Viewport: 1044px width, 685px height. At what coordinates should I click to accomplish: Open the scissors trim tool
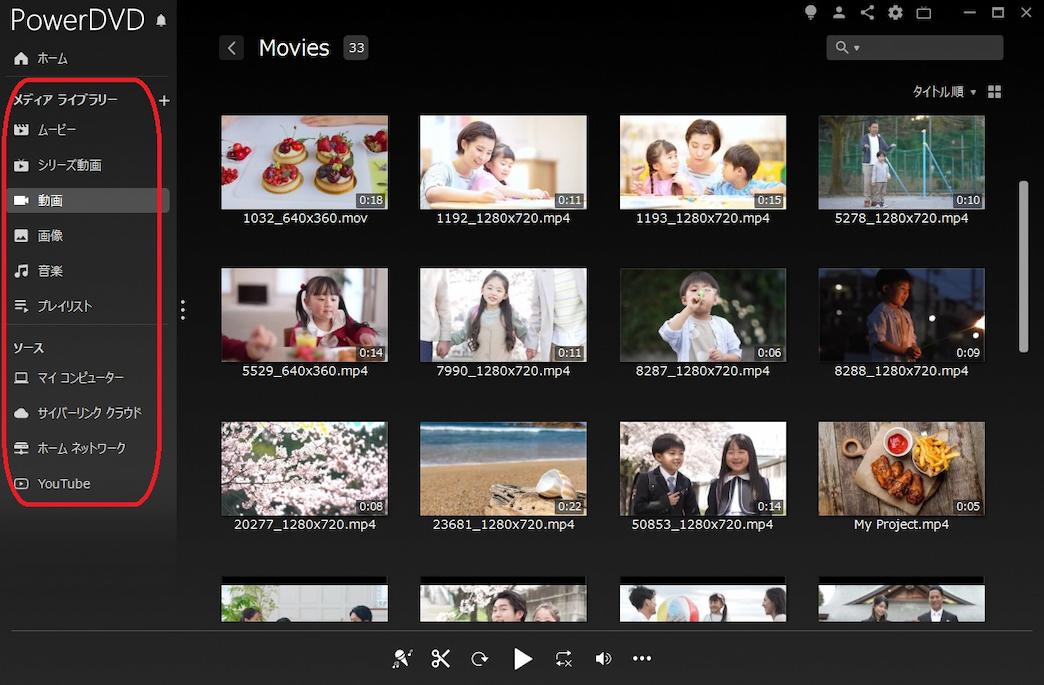click(x=440, y=658)
